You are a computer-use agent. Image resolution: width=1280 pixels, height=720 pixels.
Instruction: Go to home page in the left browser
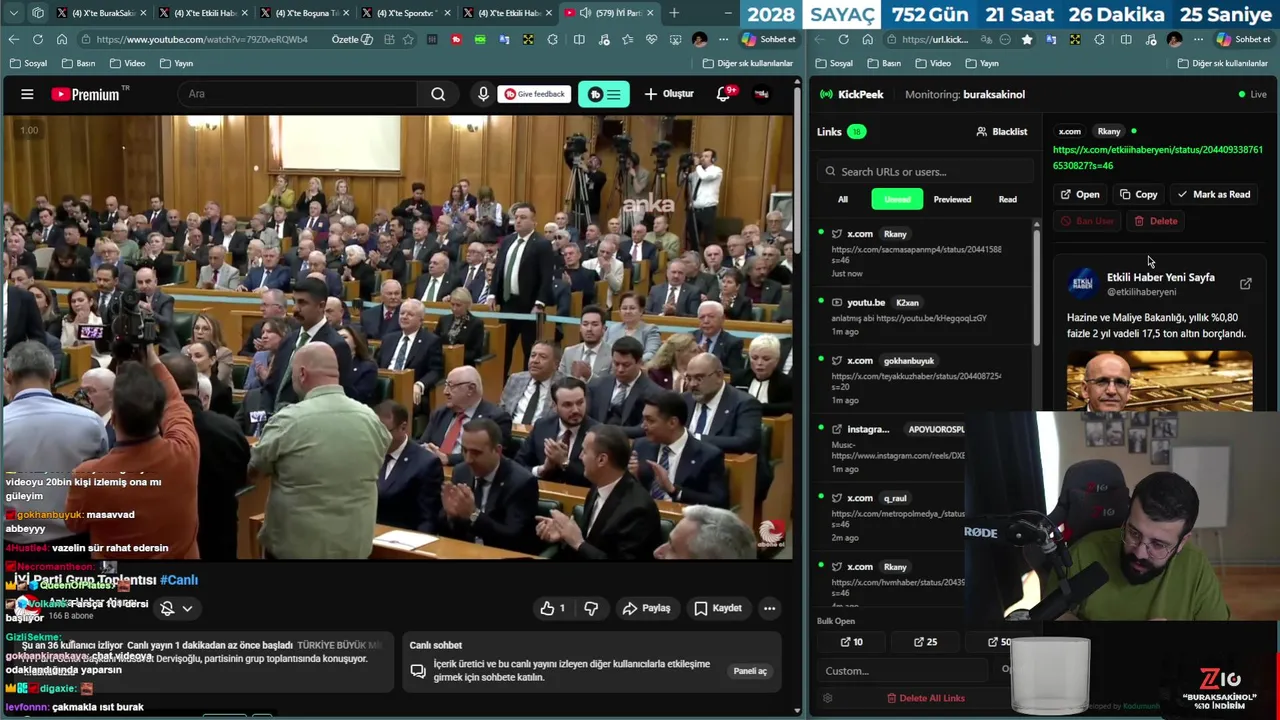[x=61, y=39]
